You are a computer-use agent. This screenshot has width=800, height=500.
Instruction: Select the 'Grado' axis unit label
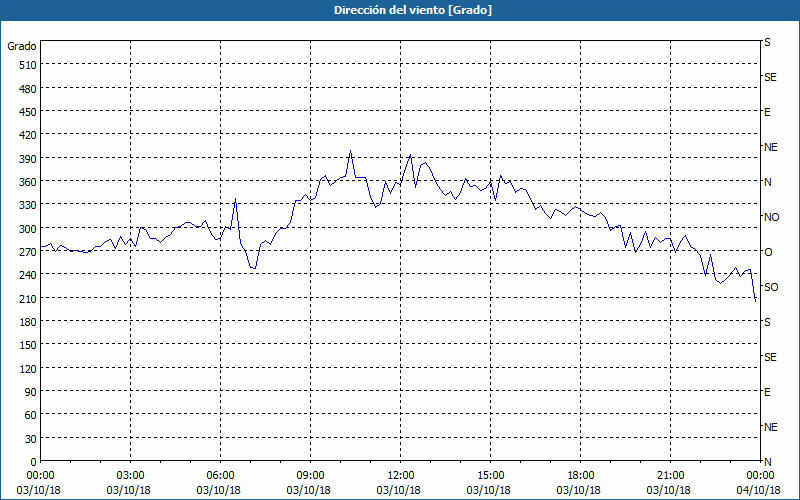coord(22,46)
